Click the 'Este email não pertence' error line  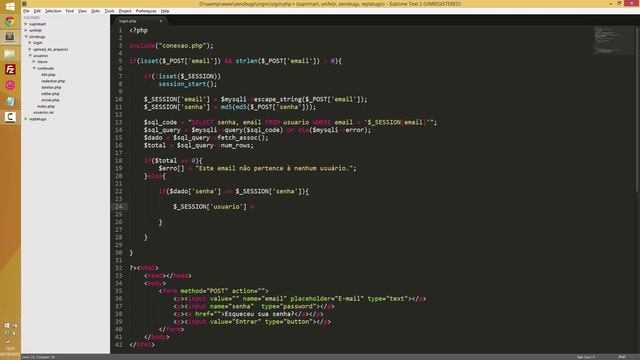pos(257,168)
